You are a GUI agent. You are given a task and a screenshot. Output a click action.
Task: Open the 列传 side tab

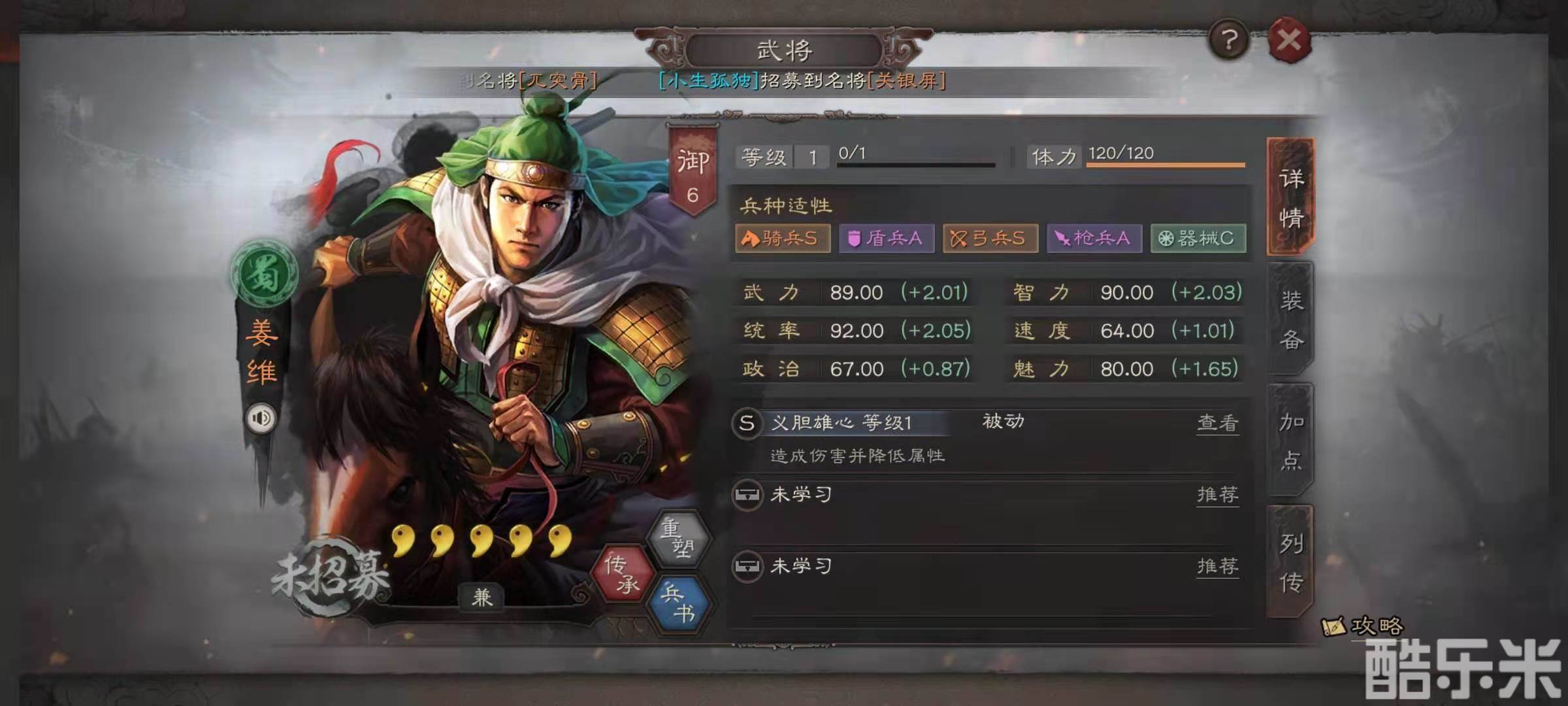point(1290,562)
